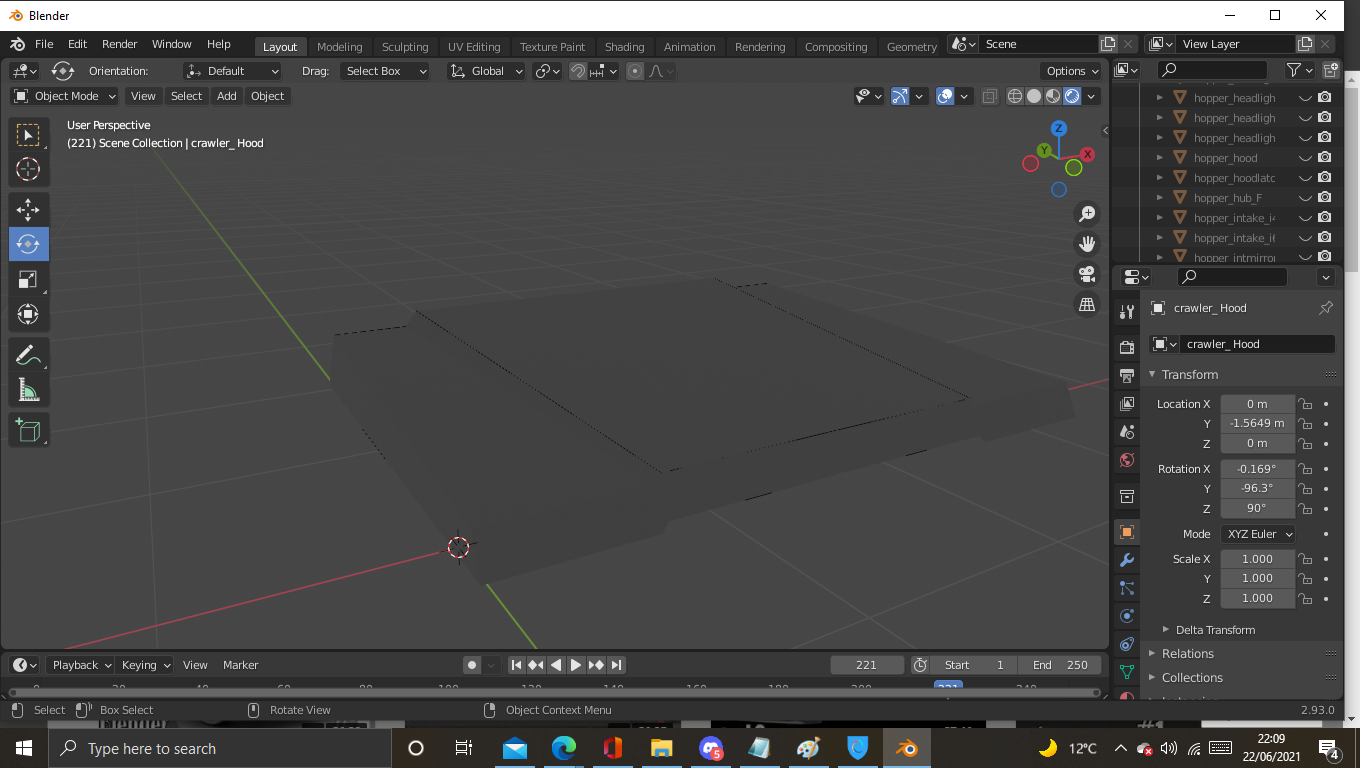Toggle auto keying record button in timeline
Viewport: 1360px width, 768px height.
(472, 665)
